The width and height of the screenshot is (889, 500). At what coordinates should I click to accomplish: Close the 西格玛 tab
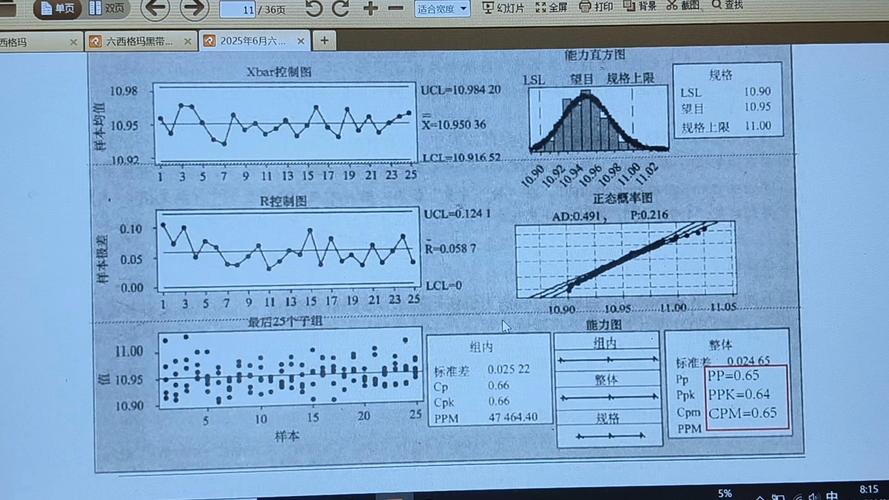73,42
